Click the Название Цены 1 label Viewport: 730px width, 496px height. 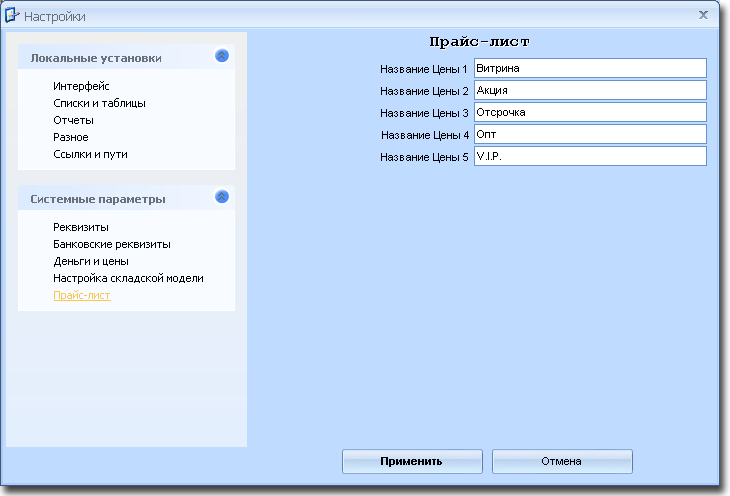coord(424,69)
